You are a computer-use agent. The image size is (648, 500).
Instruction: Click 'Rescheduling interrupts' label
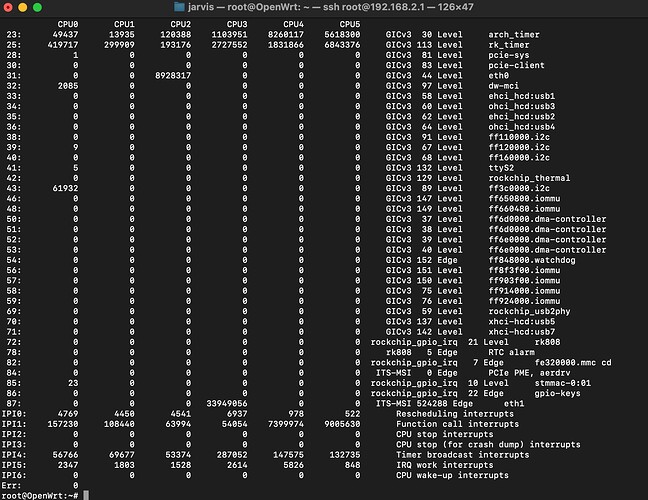click(455, 414)
